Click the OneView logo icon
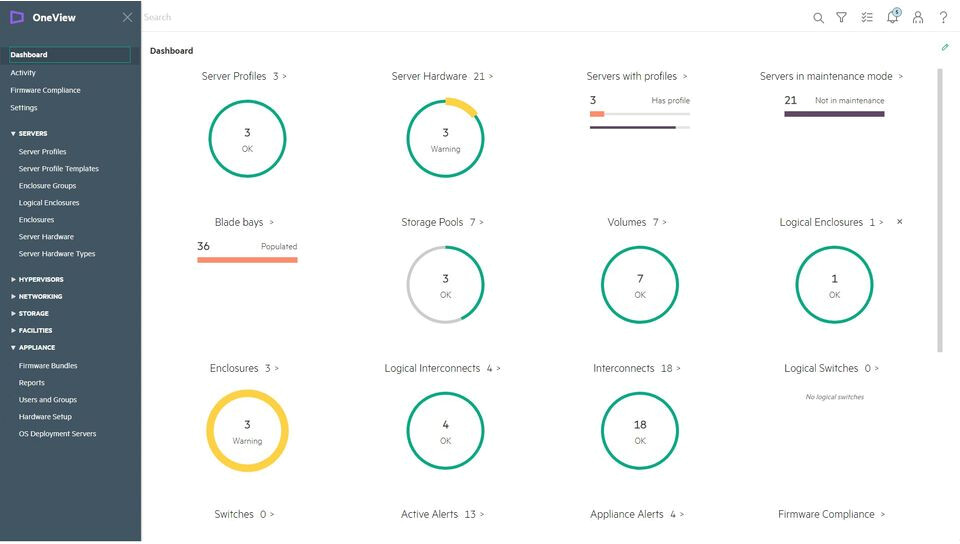 click(x=17, y=17)
